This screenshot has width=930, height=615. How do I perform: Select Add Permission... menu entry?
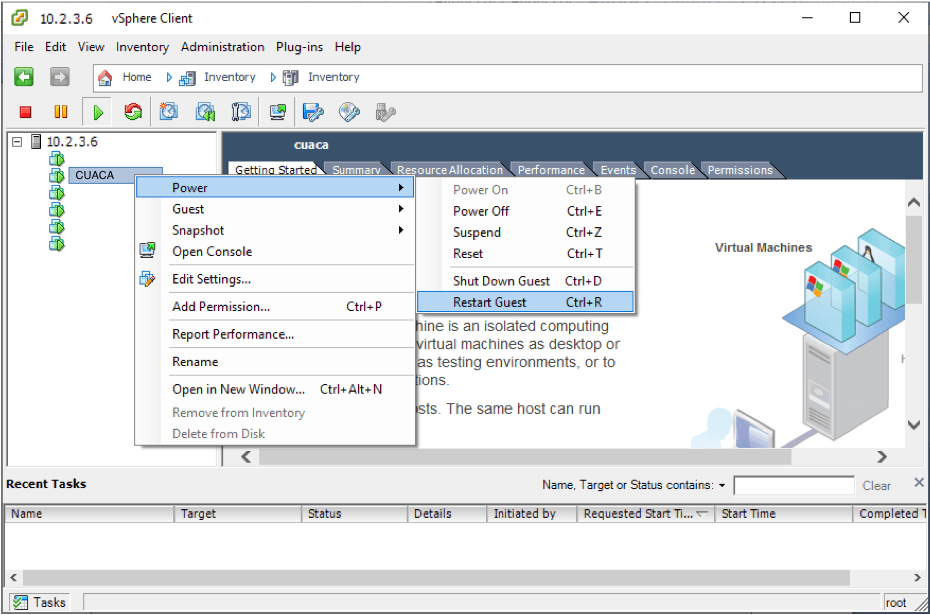(275, 307)
